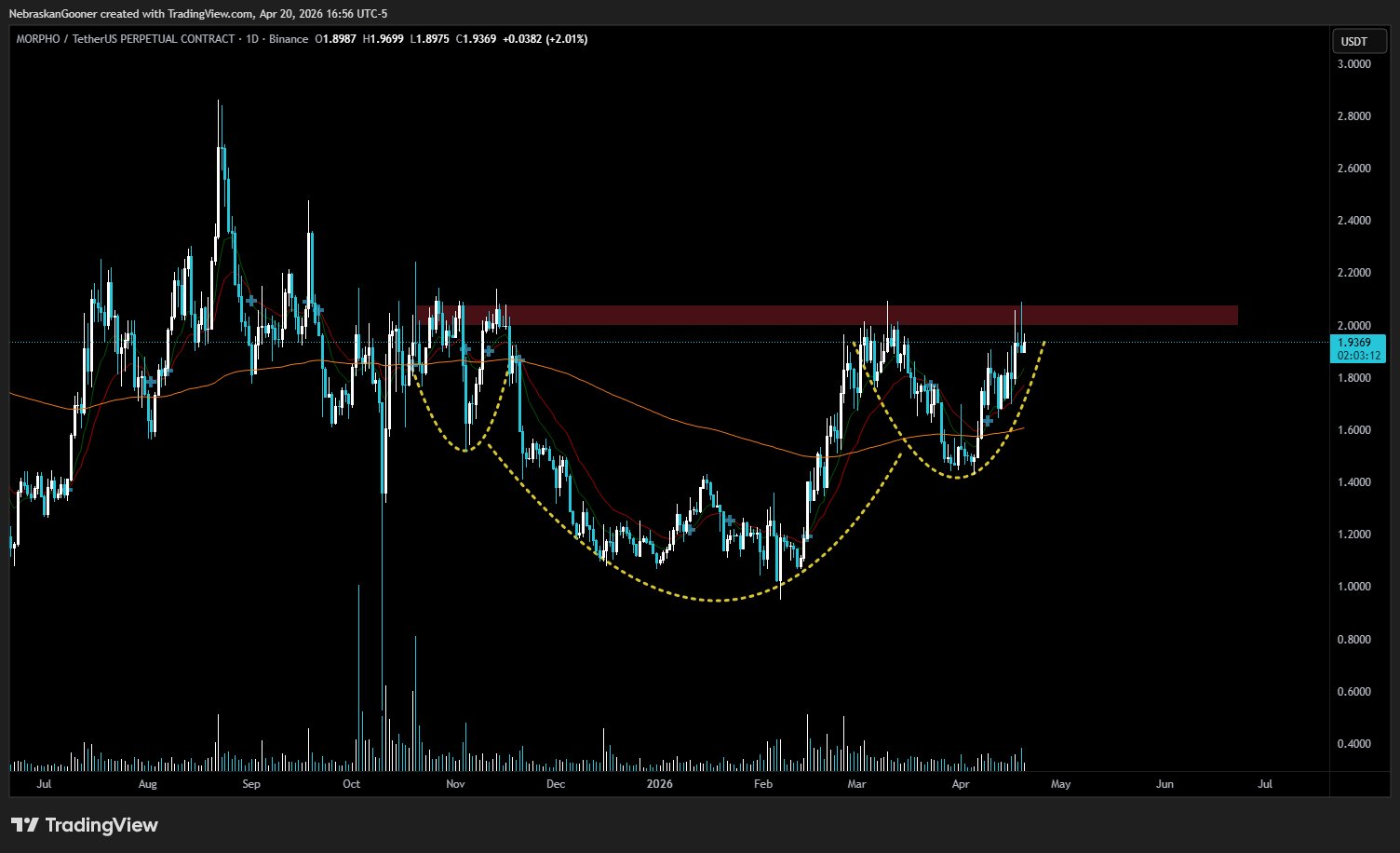Click the May label on time axis
Image resolution: width=1400 pixels, height=853 pixels.
click(1061, 784)
